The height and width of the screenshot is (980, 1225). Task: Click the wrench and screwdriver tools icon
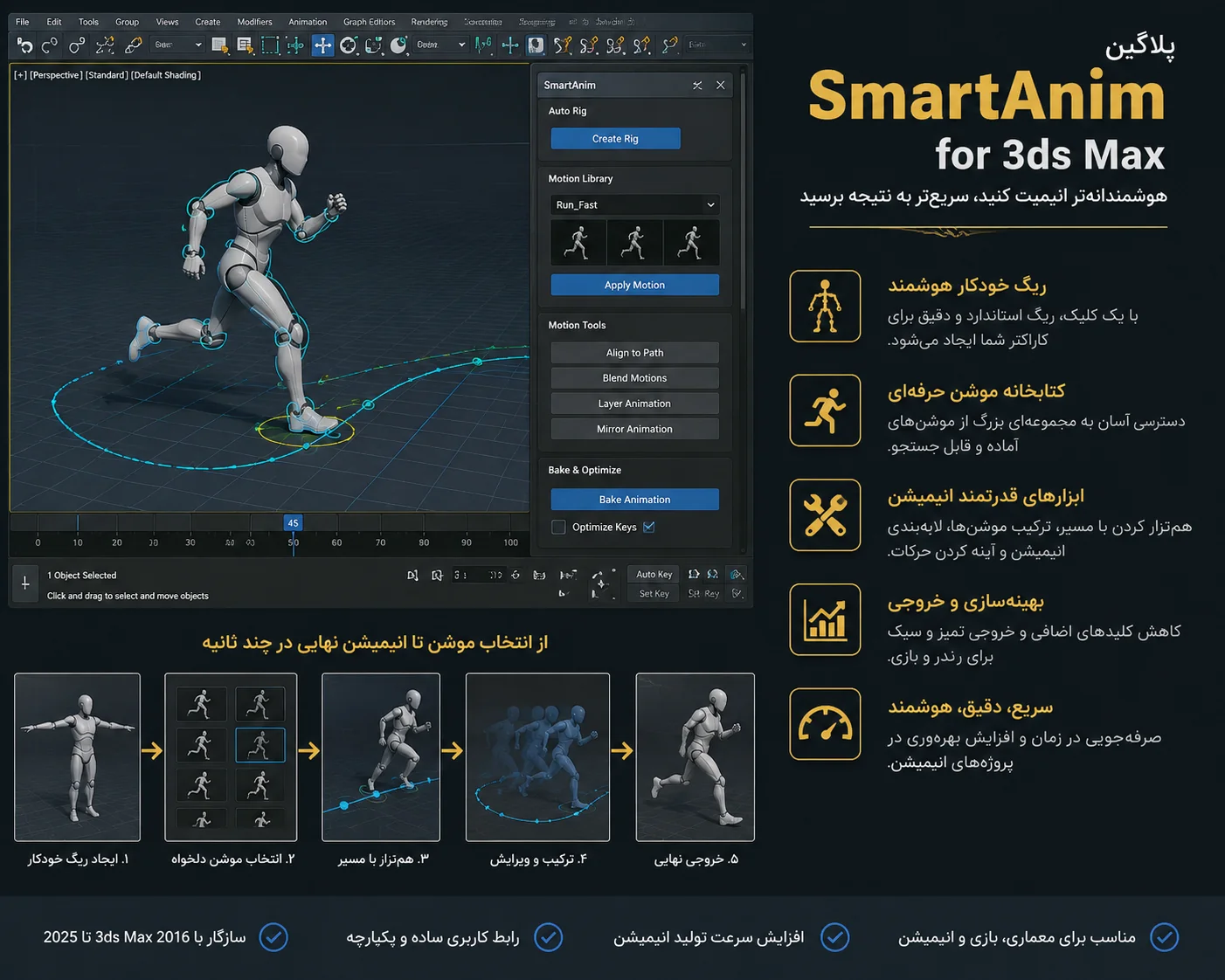click(x=825, y=515)
